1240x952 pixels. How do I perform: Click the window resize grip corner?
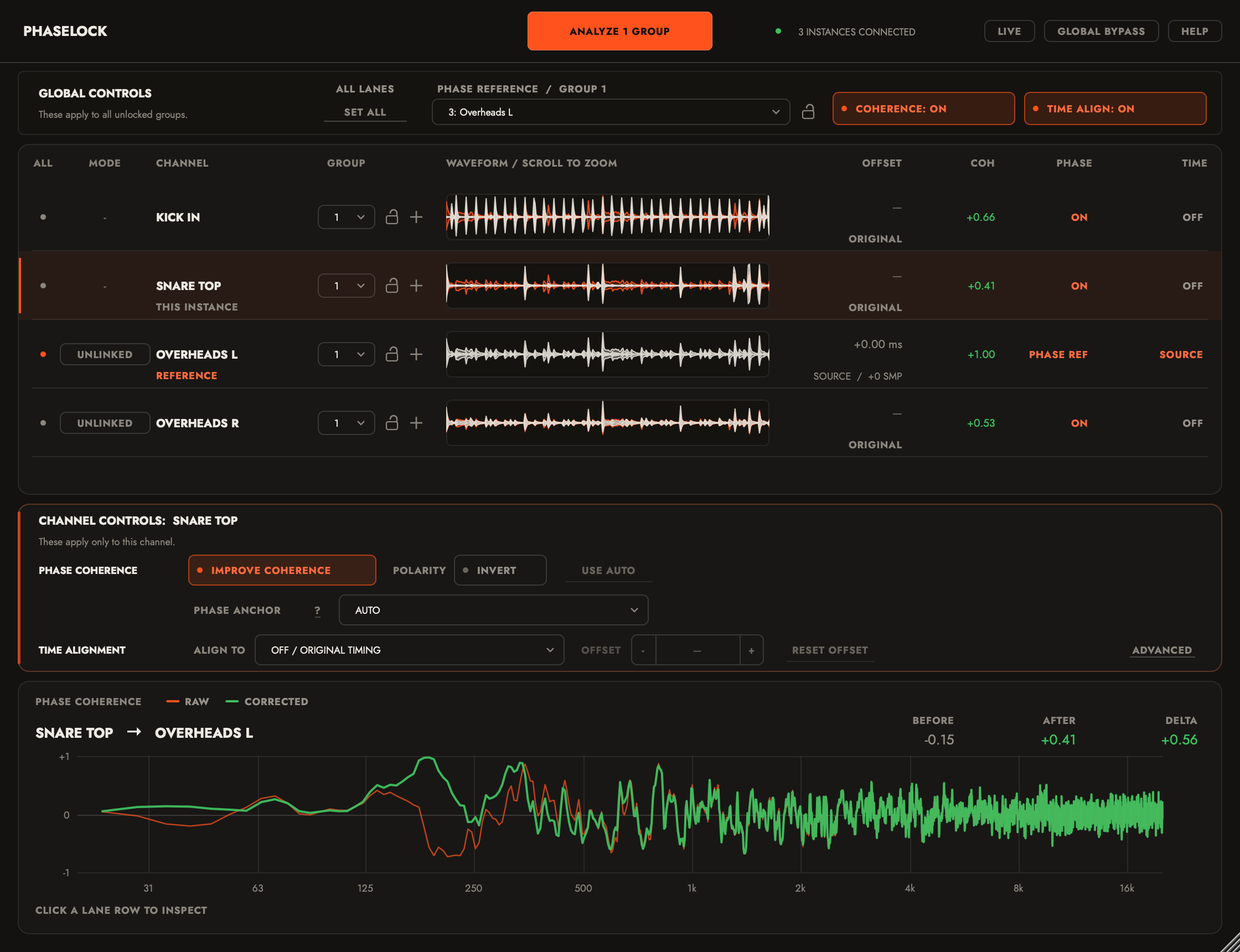click(x=1230, y=943)
